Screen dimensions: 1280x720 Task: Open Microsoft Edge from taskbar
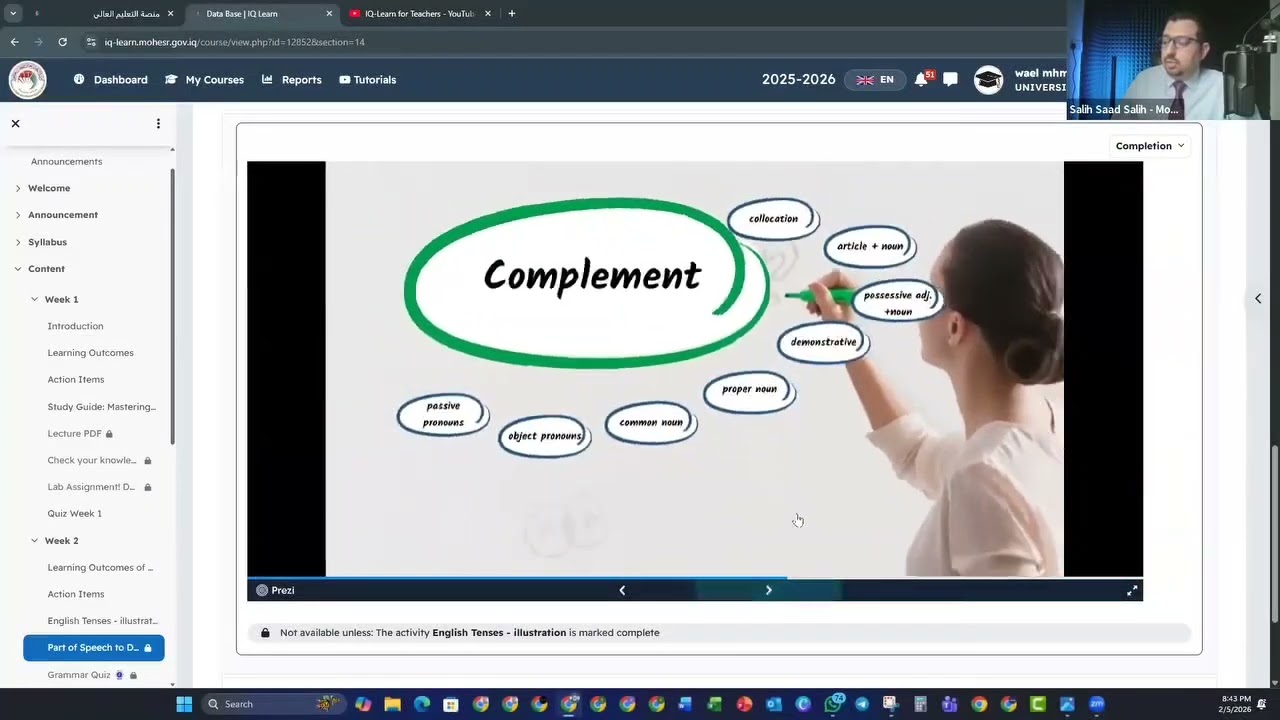(x=421, y=704)
